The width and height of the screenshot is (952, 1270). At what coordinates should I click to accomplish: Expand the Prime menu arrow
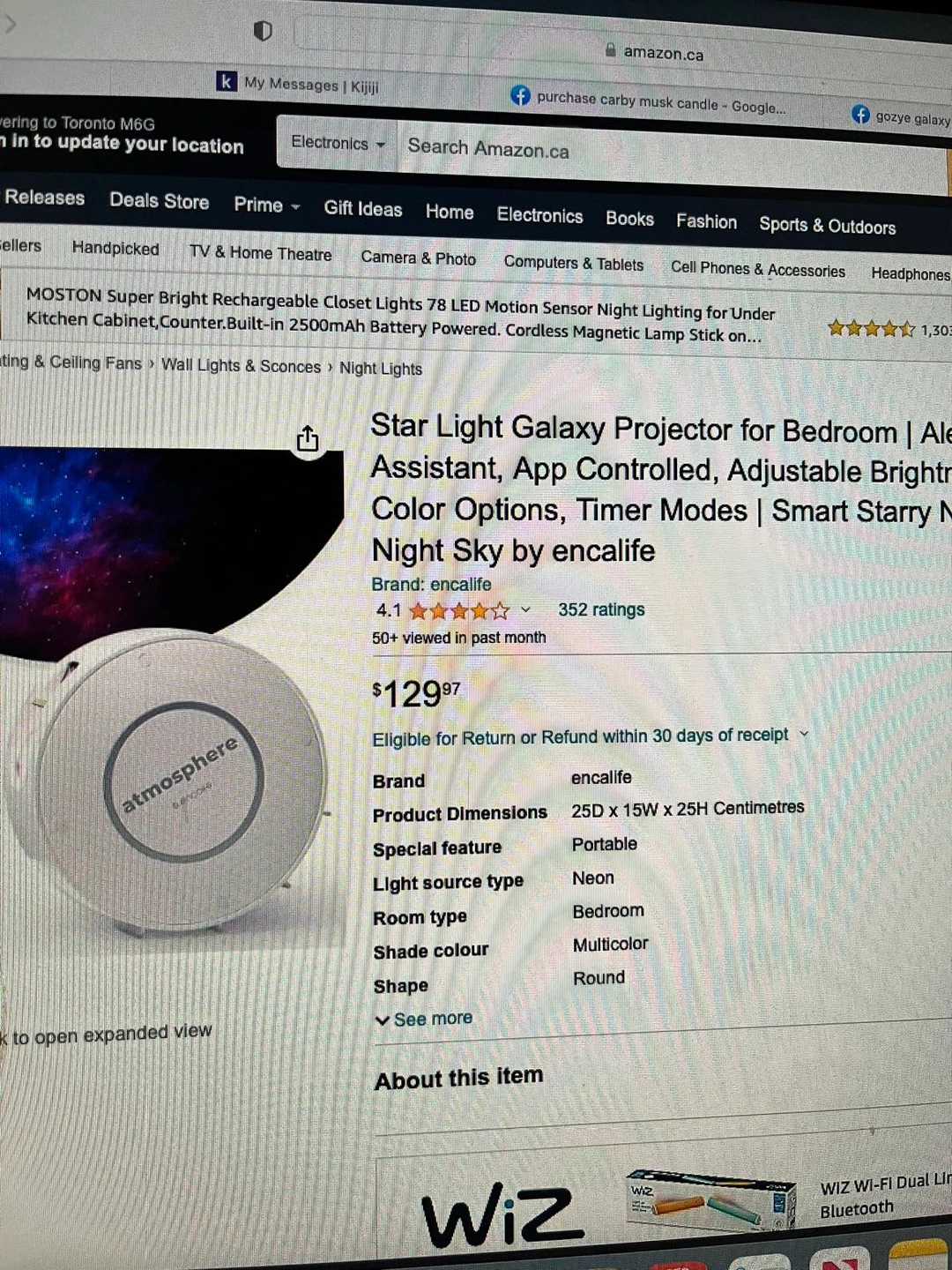[296, 206]
